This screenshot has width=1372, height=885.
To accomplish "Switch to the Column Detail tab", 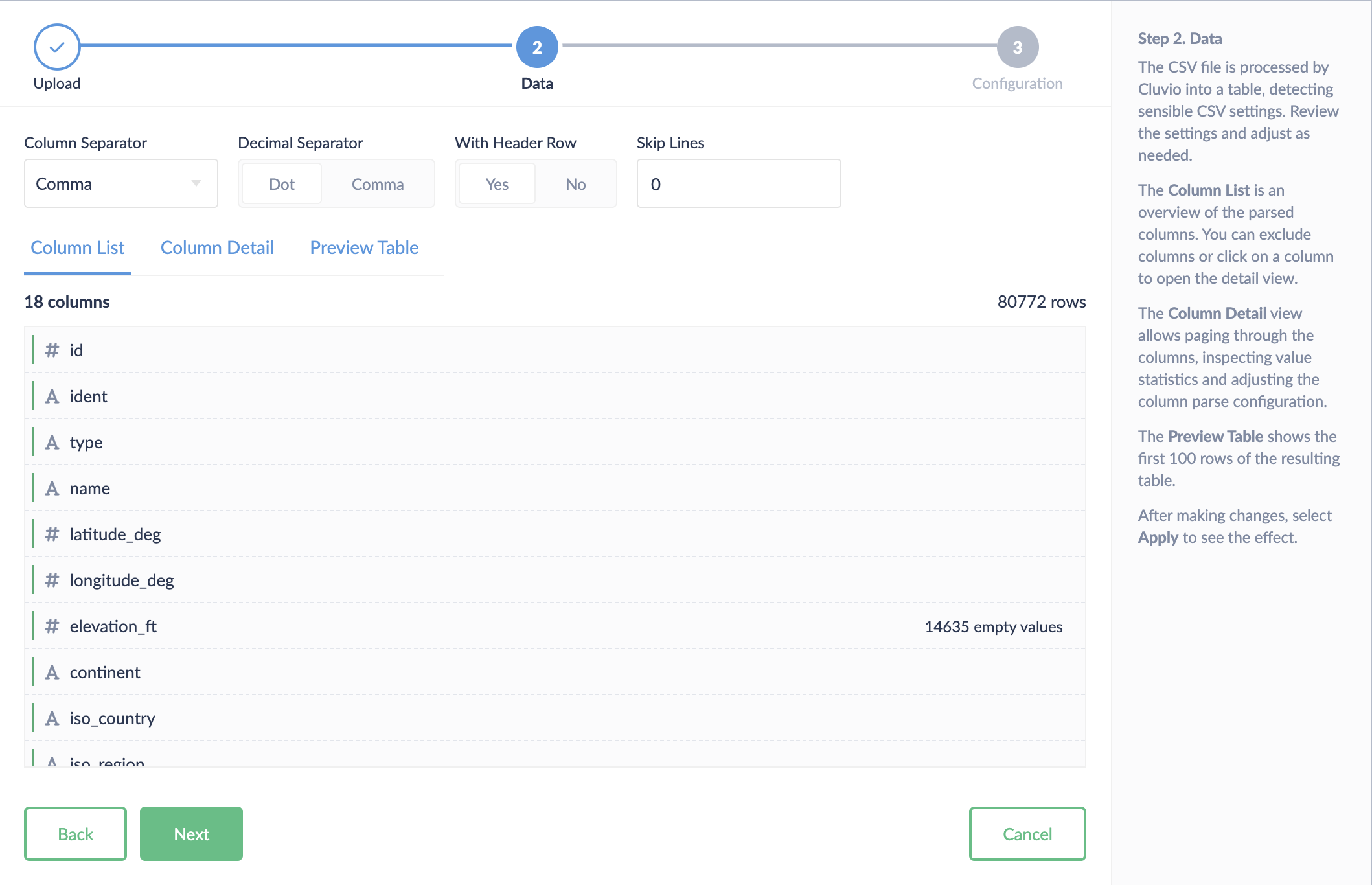I will (x=217, y=247).
